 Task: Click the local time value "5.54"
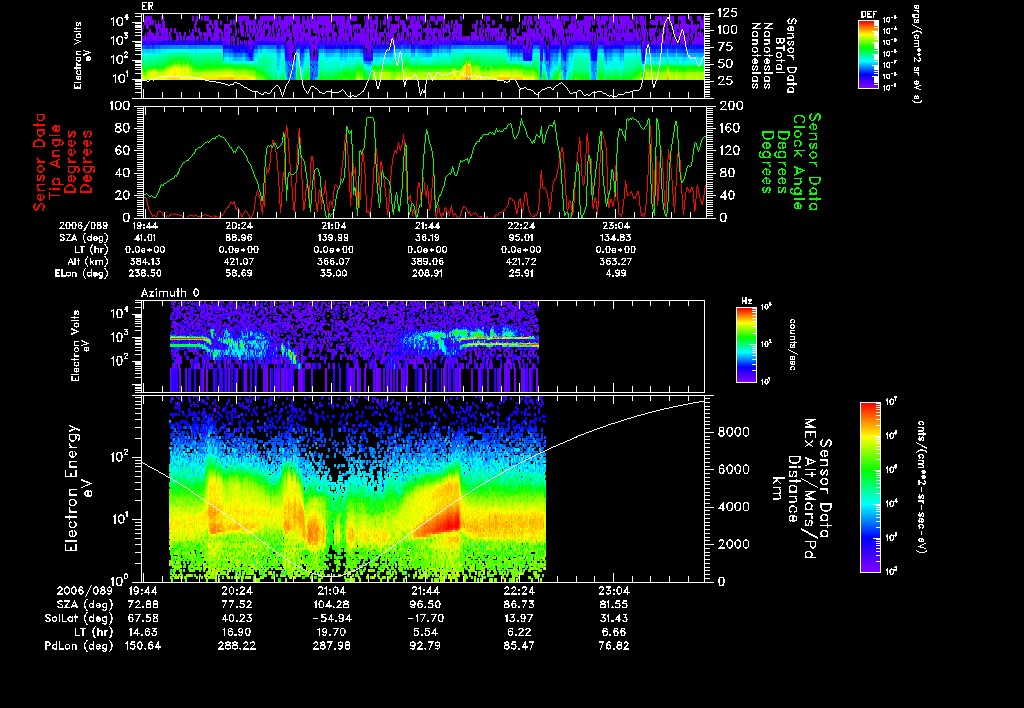click(x=425, y=632)
